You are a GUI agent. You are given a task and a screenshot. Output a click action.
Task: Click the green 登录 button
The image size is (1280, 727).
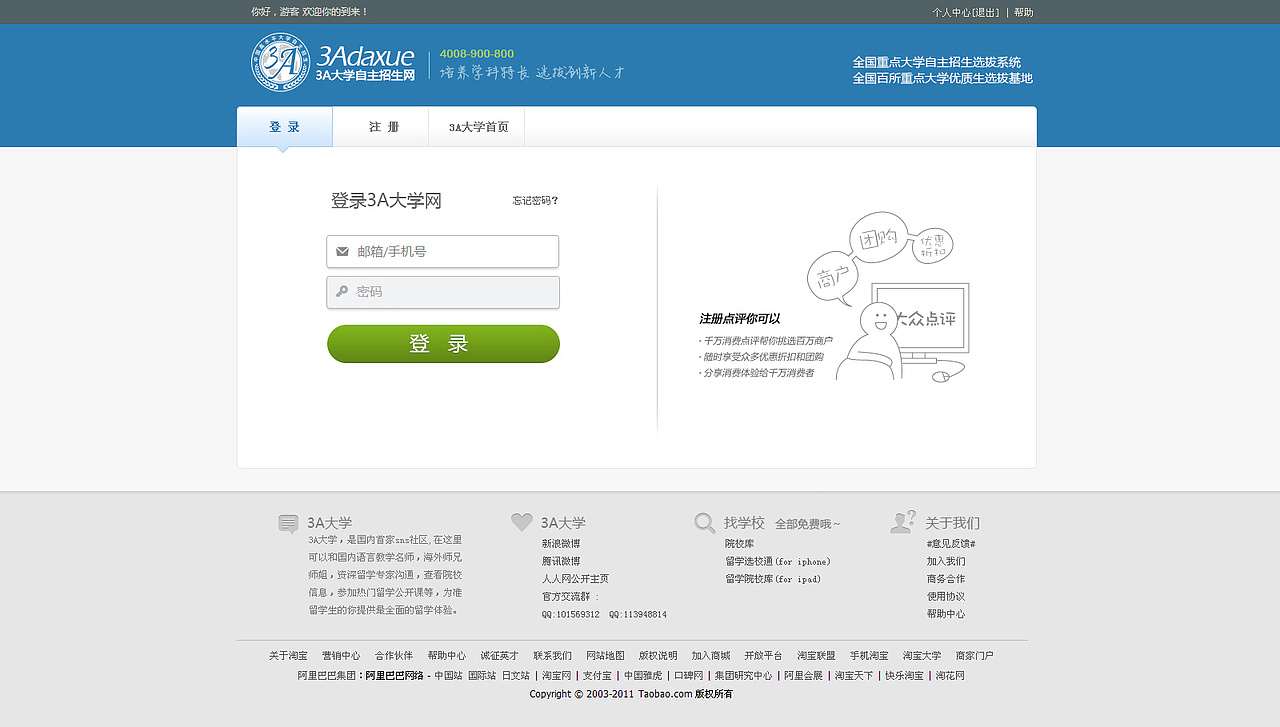pos(443,344)
